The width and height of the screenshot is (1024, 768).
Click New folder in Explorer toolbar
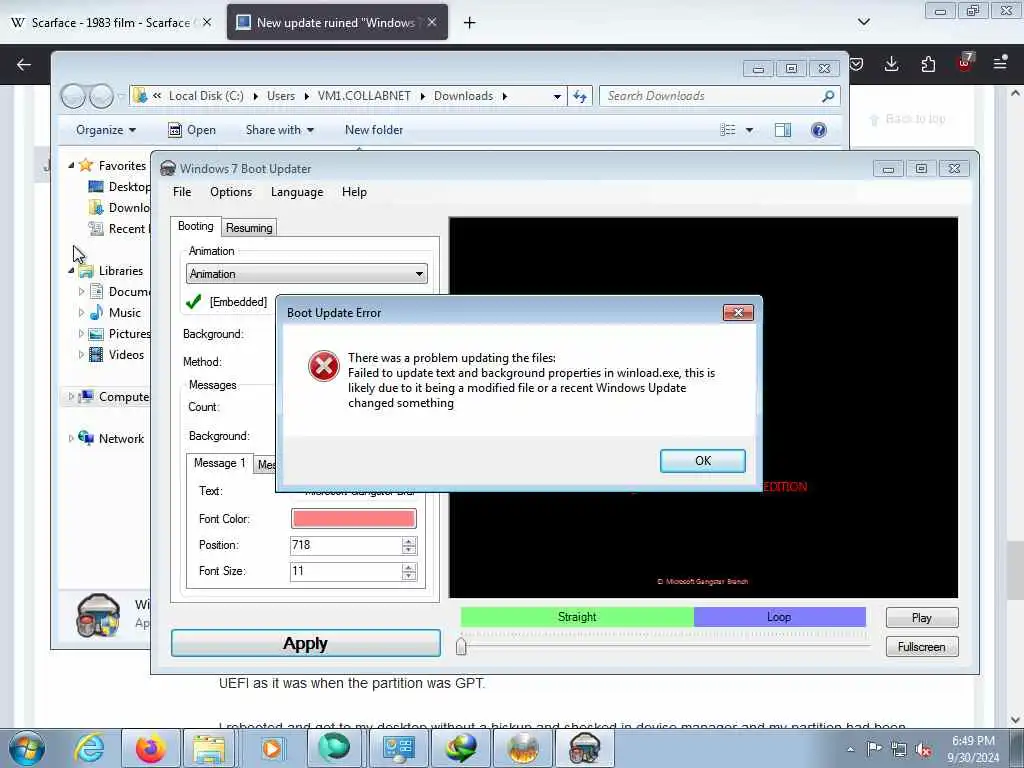click(x=374, y=130)
